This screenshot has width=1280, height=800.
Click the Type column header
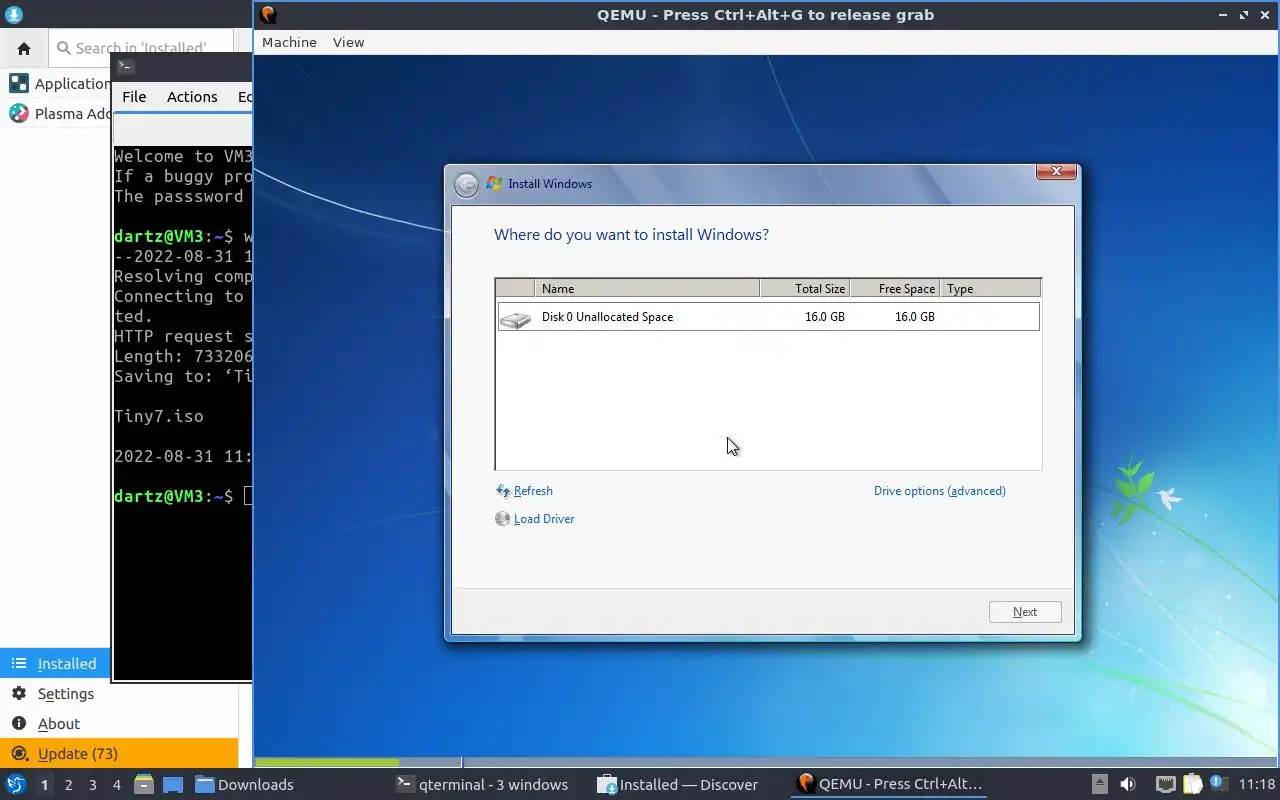990,289
